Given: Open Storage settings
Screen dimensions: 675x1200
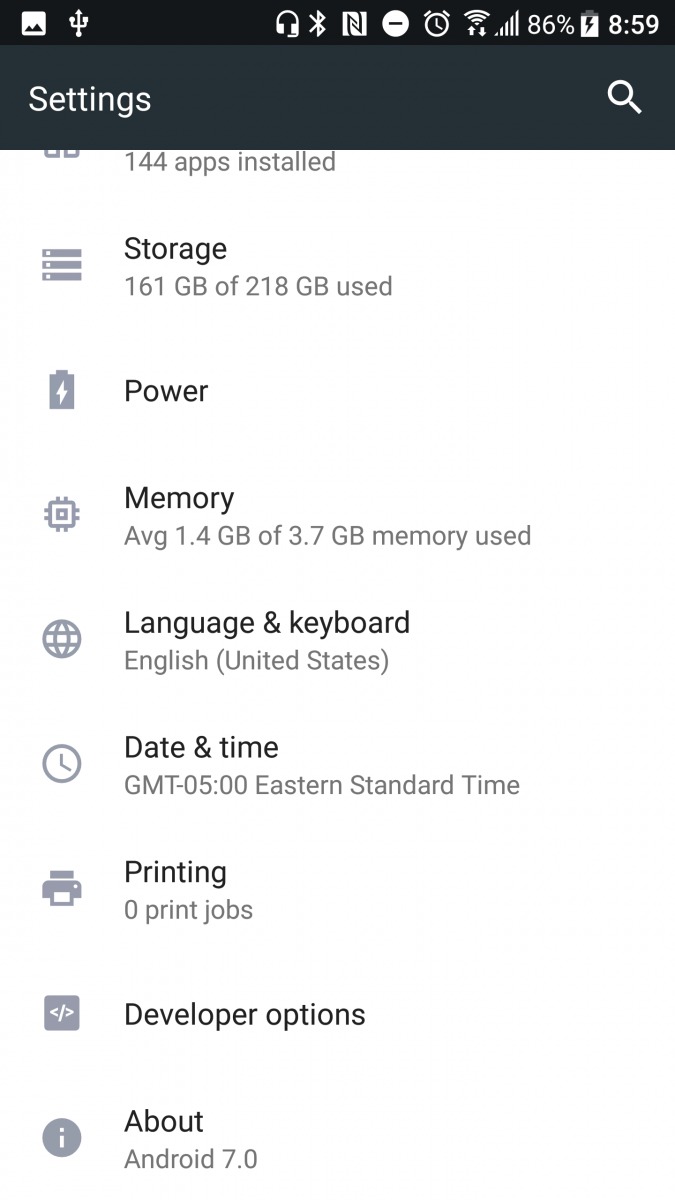Looking at the screenshot, I should click(x=258, y=266).
